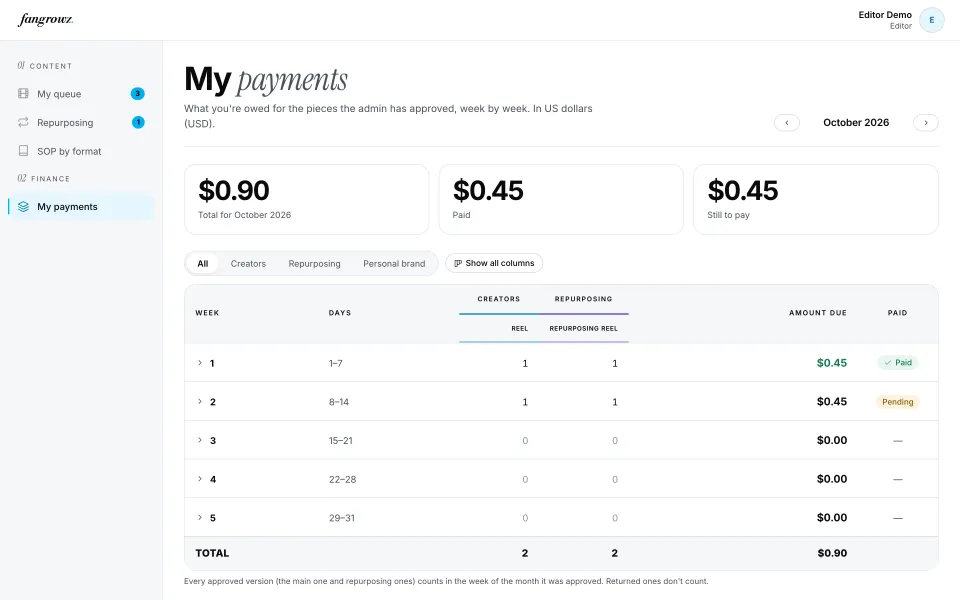Open Repurposing in sidebar

click(x=81, y=122)
